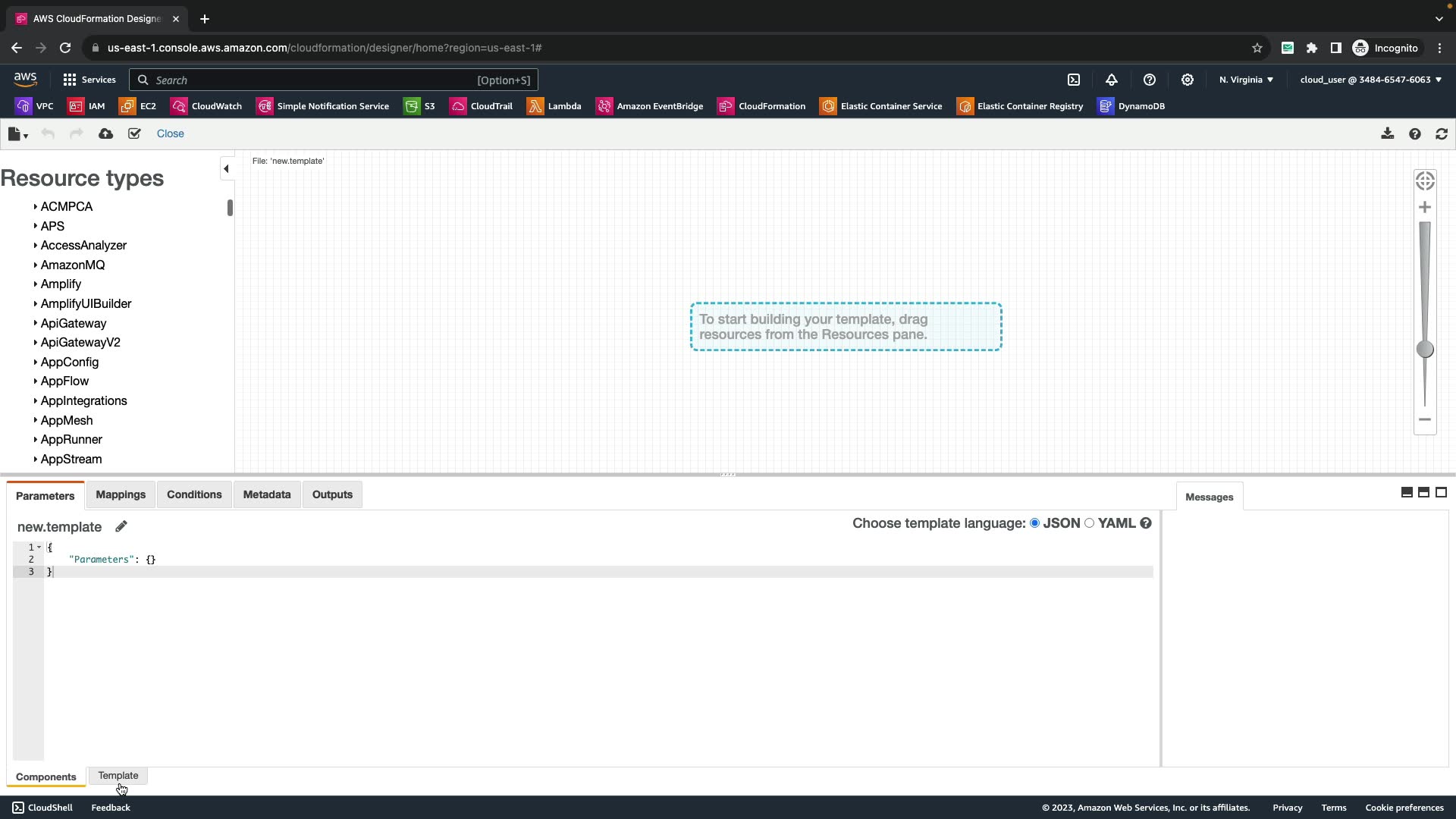Click the Create stack cloud upload icon
The width and height of the screenshot is (1456, 819).
click(105, 134)
